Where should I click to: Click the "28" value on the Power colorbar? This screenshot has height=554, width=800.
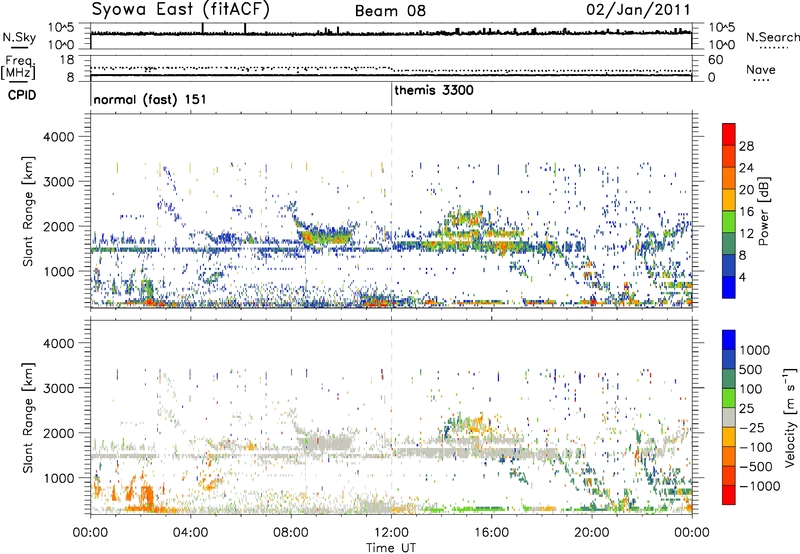(x=746, y=146)
